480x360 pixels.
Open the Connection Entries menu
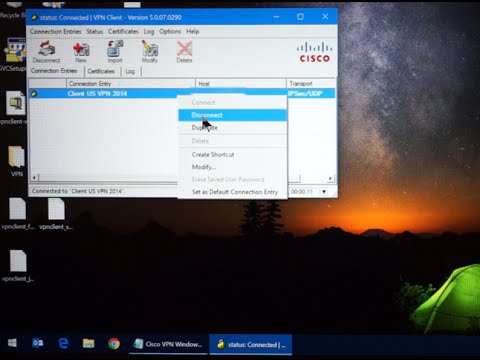click(x=56, y=31)
